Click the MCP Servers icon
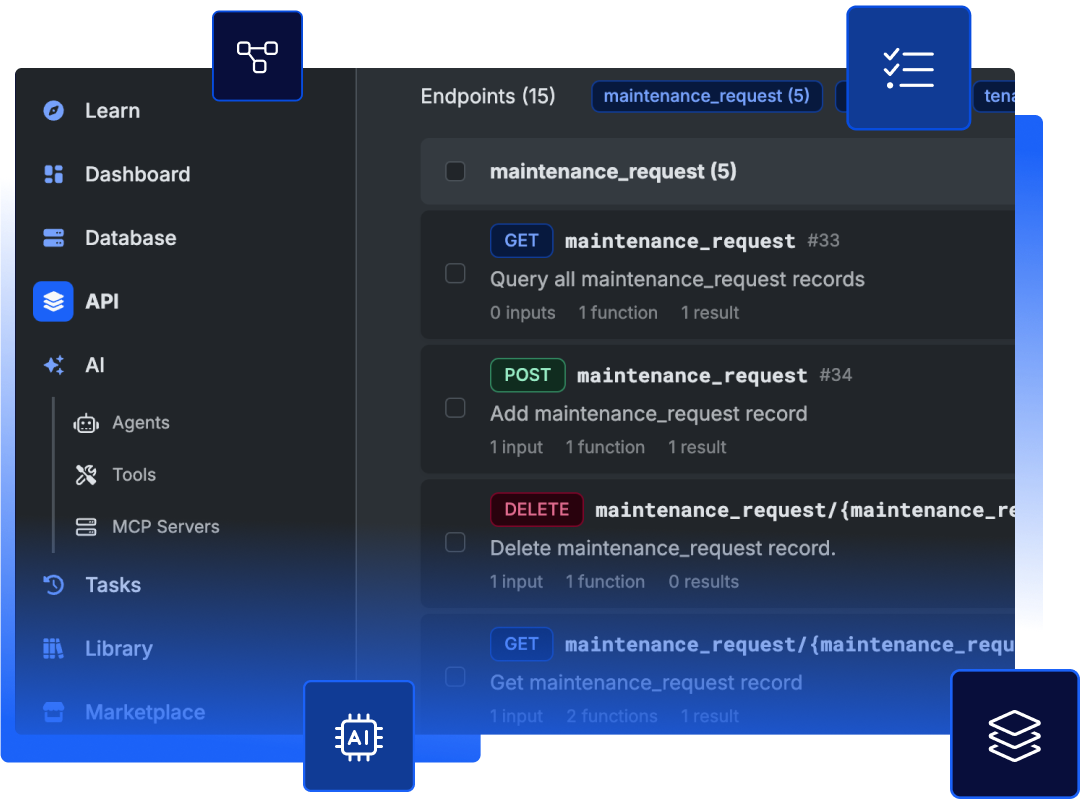The height and width of the screenshot is (807, 1080). 86,526
